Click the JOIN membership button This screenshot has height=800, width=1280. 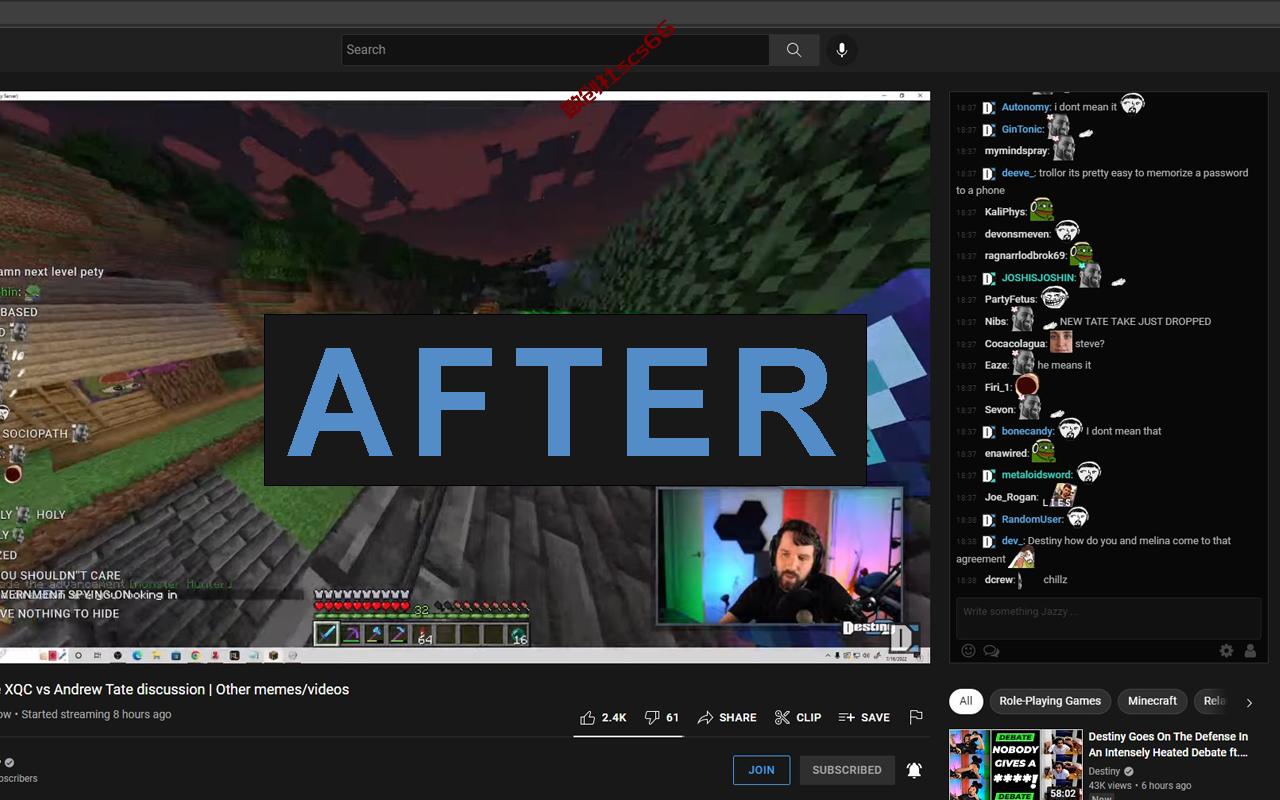[762, 770]
